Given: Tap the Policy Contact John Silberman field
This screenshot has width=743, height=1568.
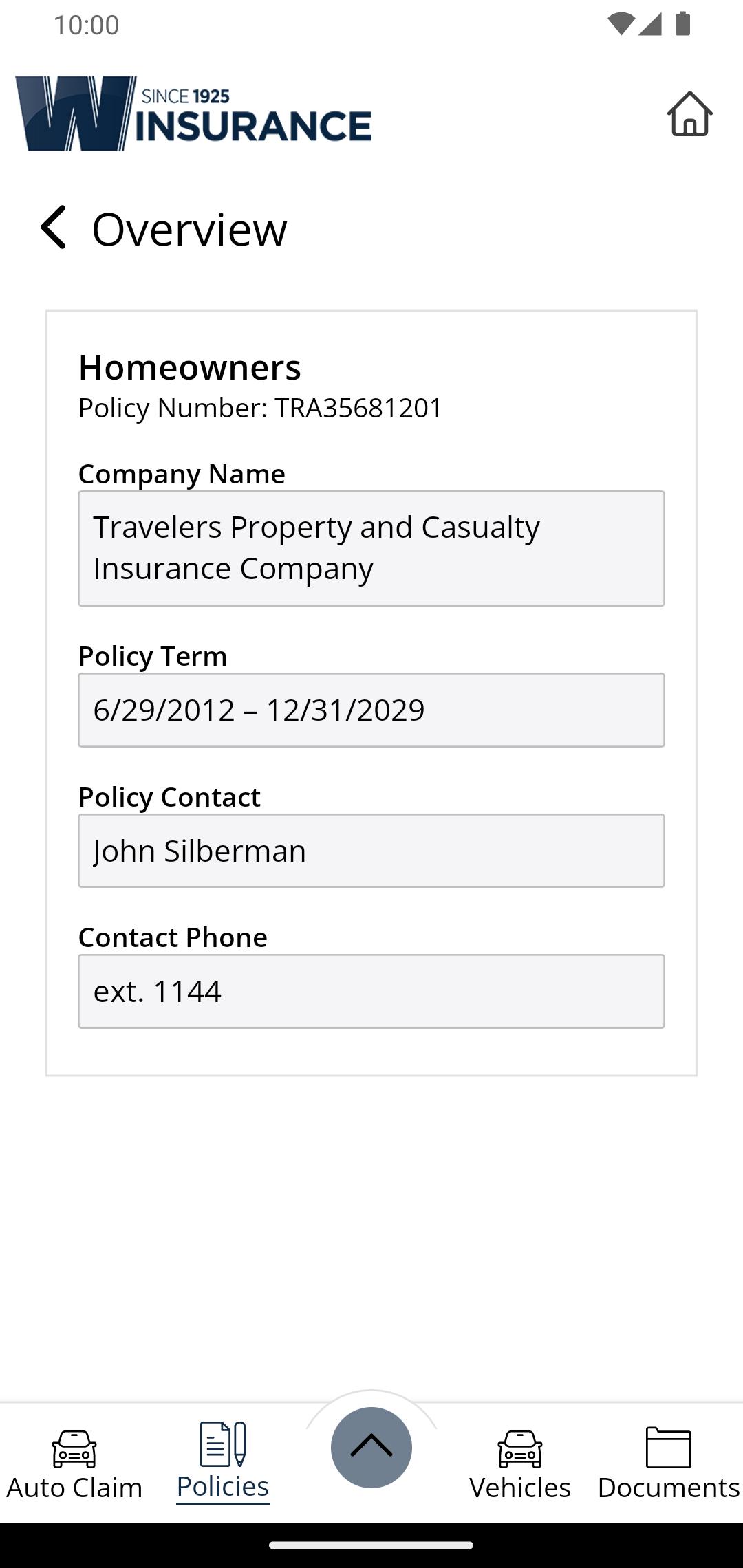Looking at the screenshot, I should point(371,851).
